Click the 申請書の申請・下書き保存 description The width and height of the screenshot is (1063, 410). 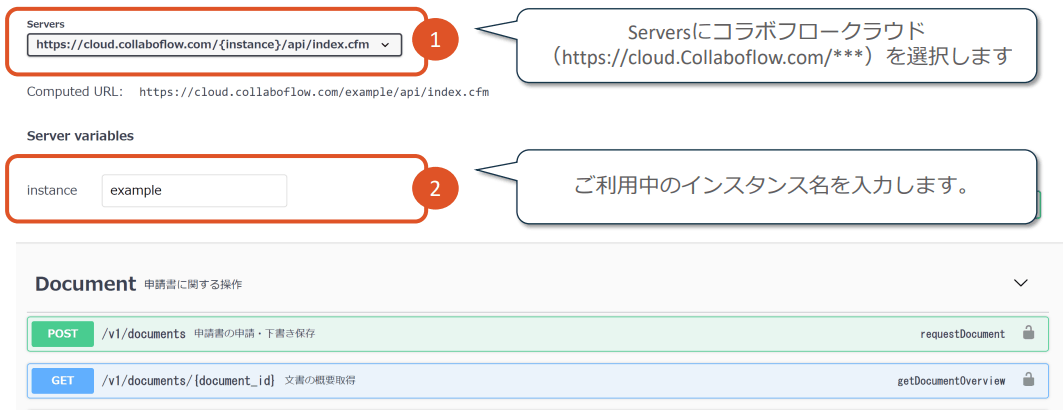tap(255, 333)
